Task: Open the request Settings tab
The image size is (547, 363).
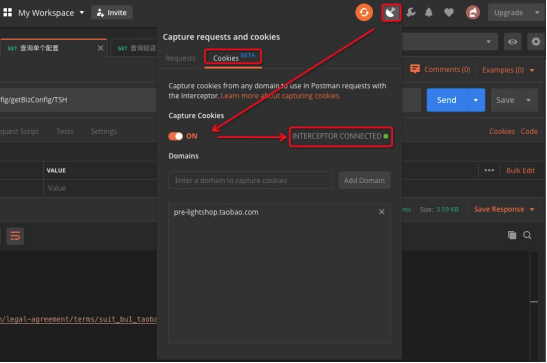Action: pos(104,131)
